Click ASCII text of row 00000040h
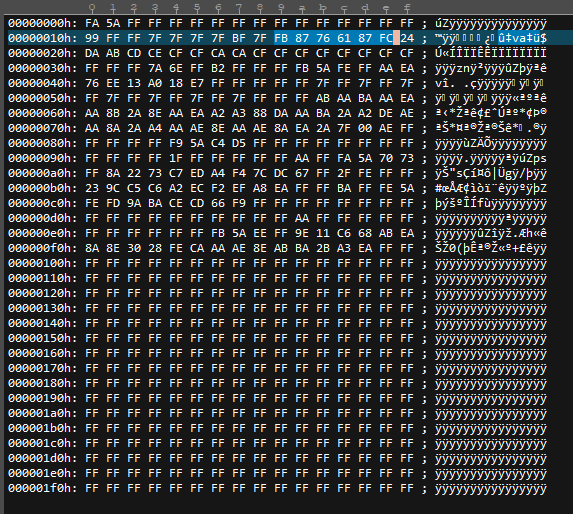The height and width of the screenshot is (514, 573). click(490, 83)
